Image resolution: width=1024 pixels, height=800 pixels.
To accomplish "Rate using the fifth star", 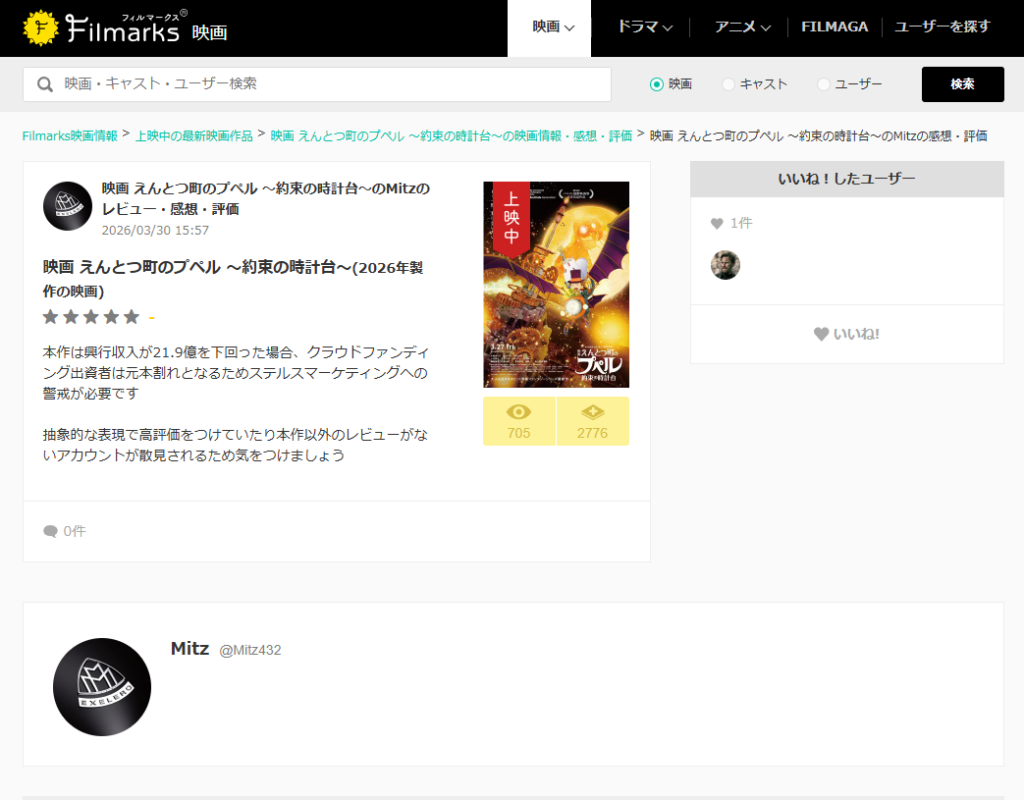I will tap(131, 317).
